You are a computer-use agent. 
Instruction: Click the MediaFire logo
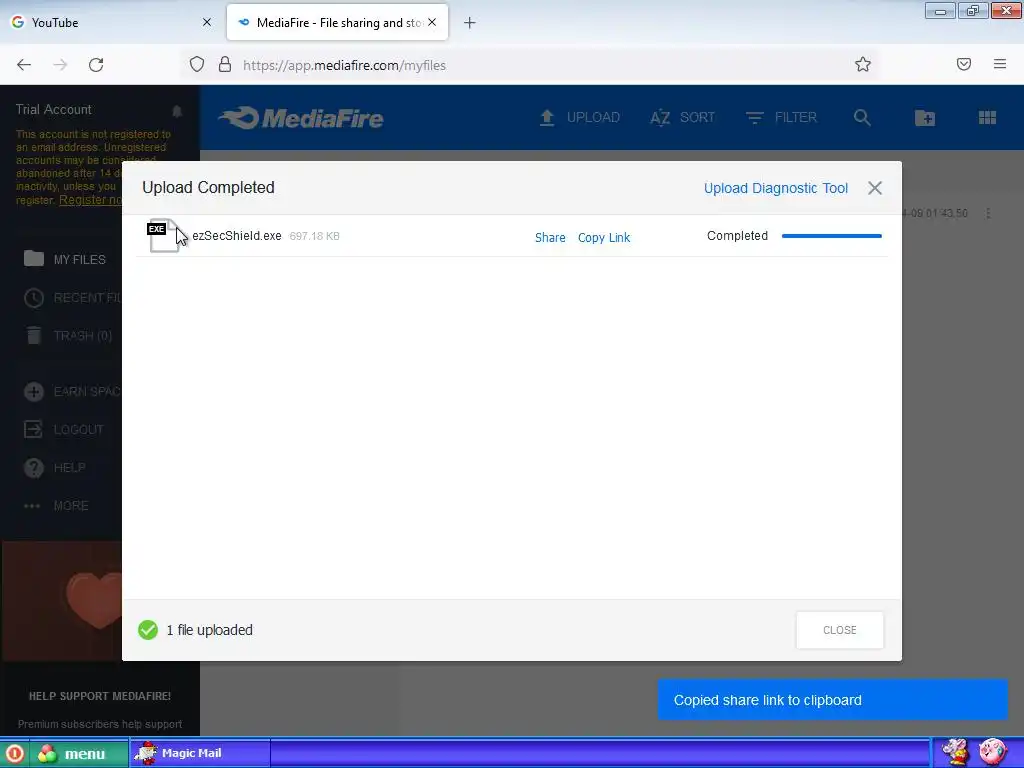(x=301, y=118)
